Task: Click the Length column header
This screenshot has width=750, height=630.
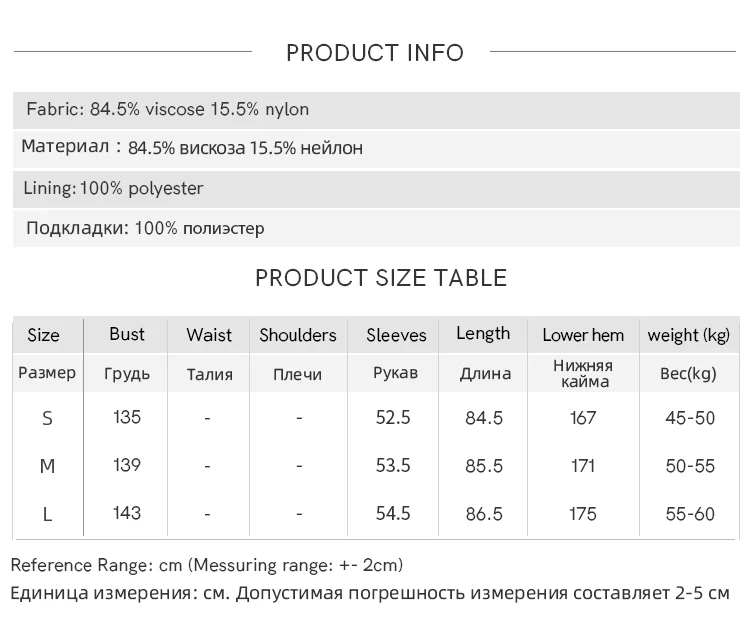Action: [483, 334]
